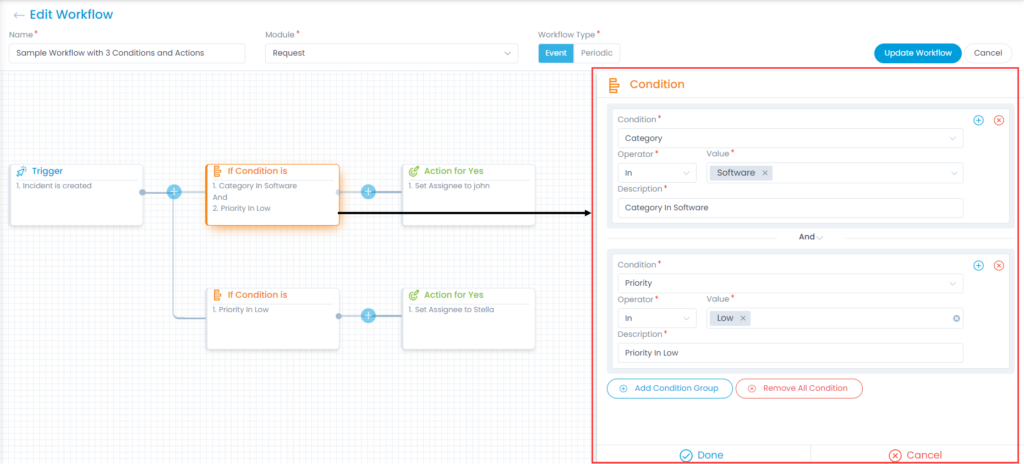Add condition next to Category condition row
The image size is (1024, 464).
(x=978, y=120)
